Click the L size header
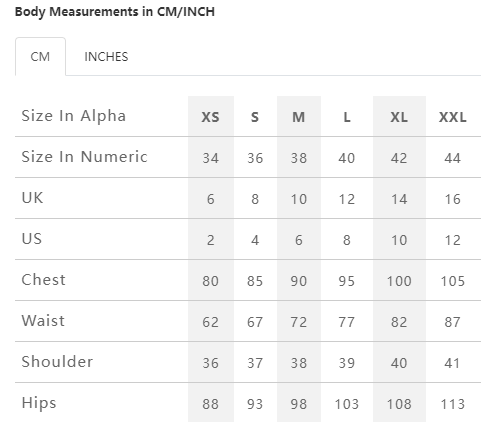 (347, 117)
